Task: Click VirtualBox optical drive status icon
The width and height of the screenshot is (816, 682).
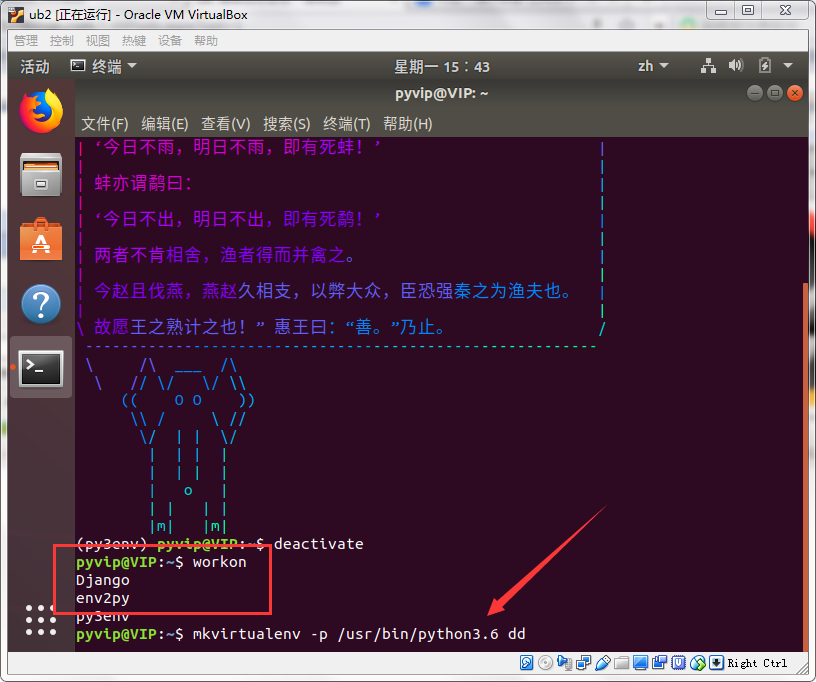Action: [545, 663]
